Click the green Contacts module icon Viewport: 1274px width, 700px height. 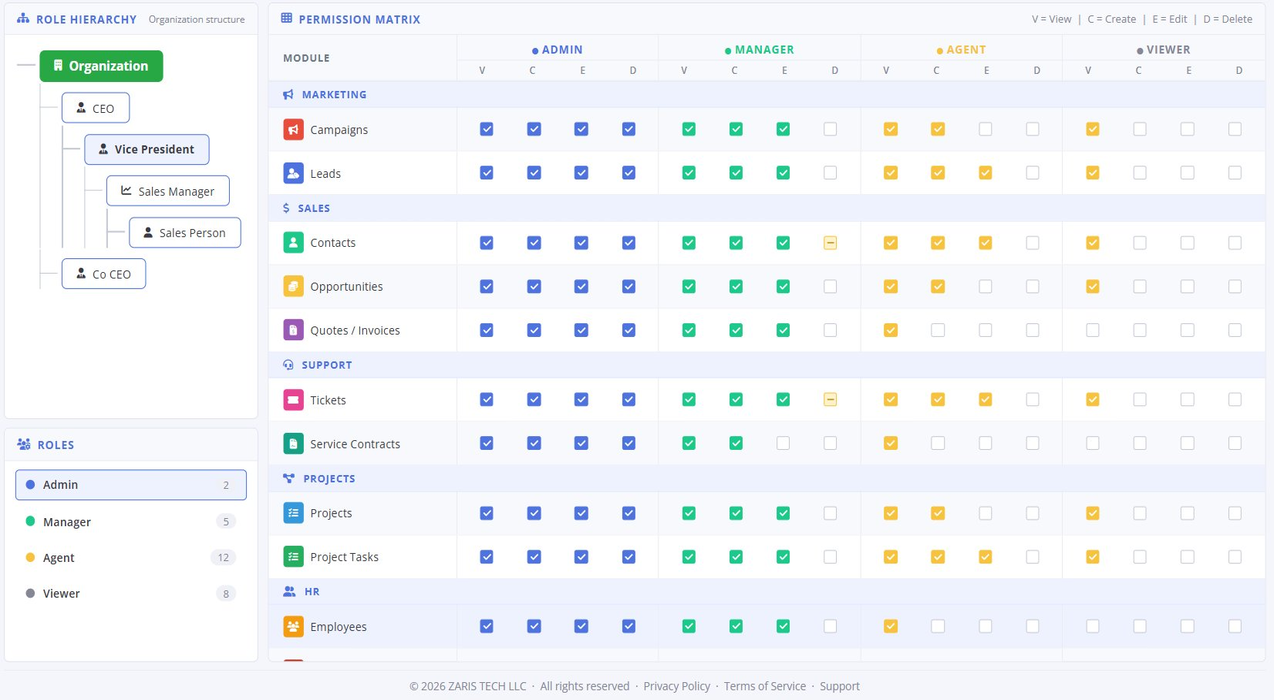pos(293,242)
